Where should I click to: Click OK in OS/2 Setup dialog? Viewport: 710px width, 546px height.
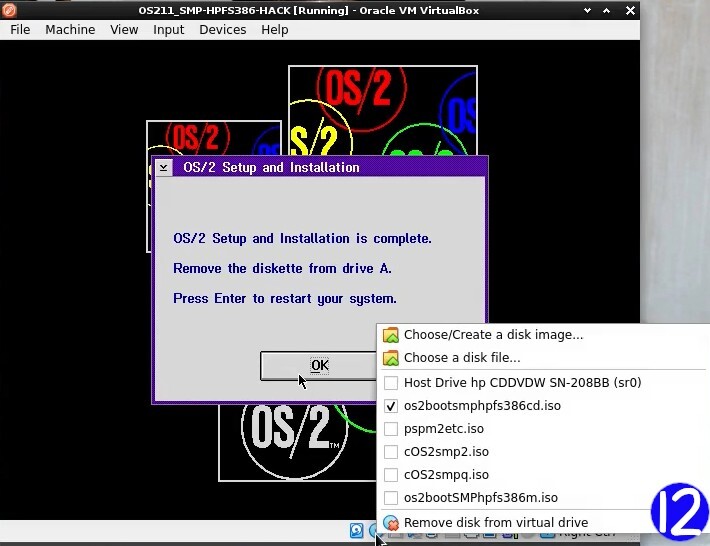click(319, 366)
